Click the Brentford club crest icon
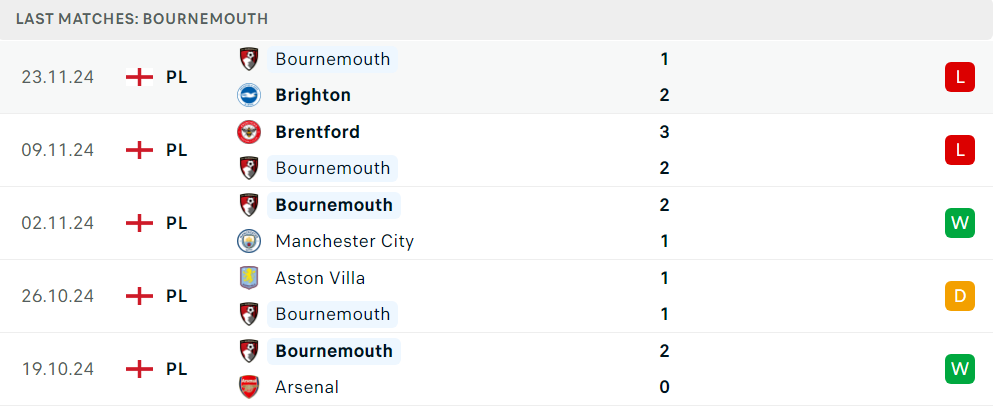This screenshot has height=412, width=1005. [x=248, y=132]
